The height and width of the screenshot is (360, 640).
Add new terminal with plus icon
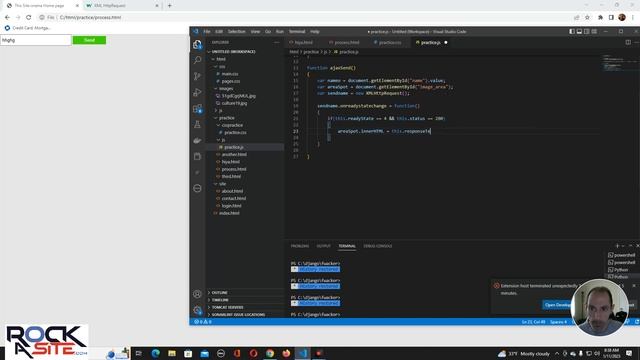617,246
